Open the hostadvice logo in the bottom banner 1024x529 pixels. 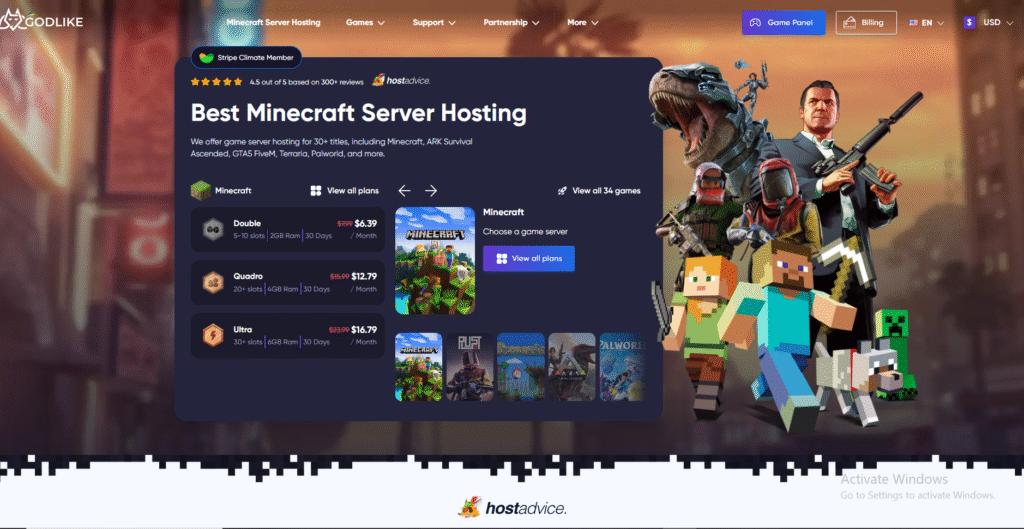[x=512, y=508]
